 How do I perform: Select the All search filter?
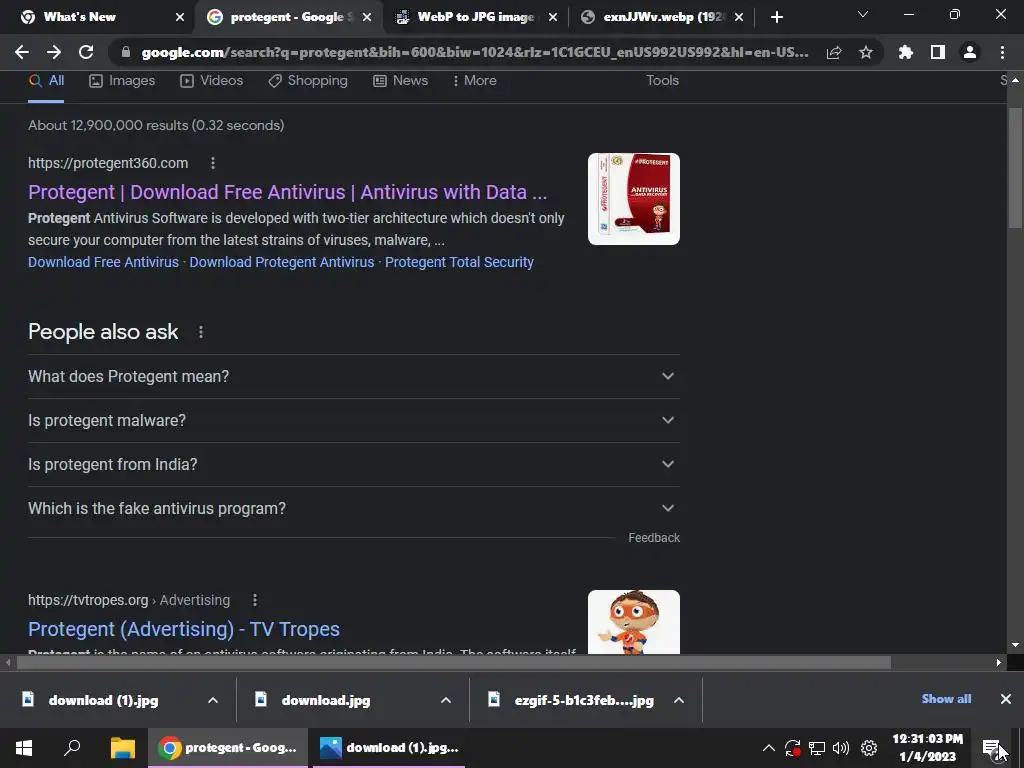pyautogui.click(x=46, y=81)
